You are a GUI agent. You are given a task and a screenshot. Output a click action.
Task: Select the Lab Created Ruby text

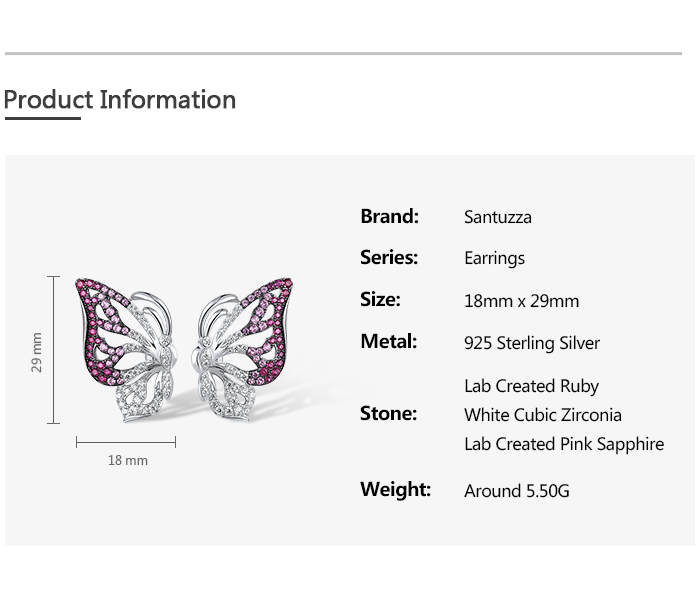[531, 386]
